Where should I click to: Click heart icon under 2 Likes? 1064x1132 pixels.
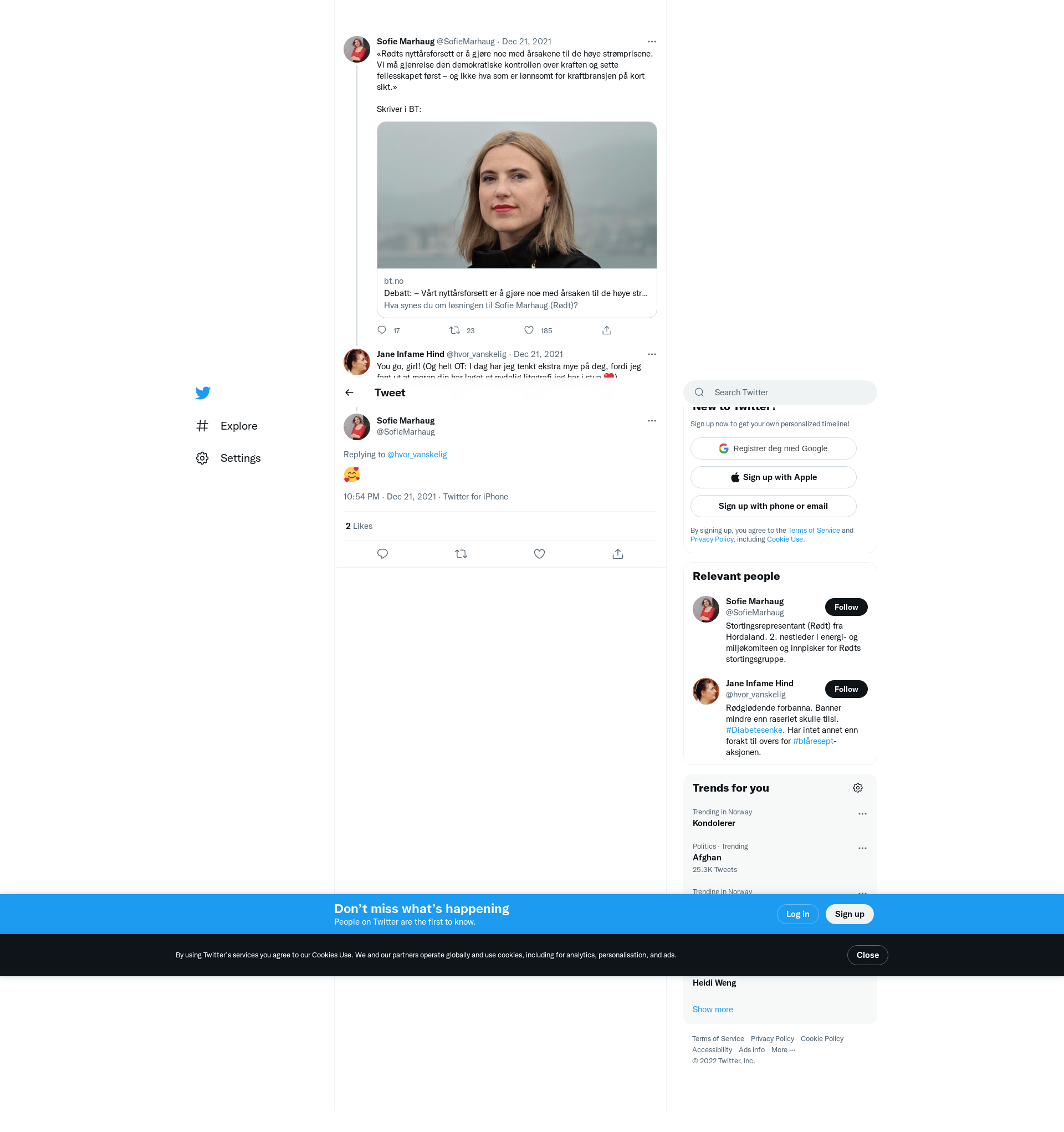click(x=540, y=554)
